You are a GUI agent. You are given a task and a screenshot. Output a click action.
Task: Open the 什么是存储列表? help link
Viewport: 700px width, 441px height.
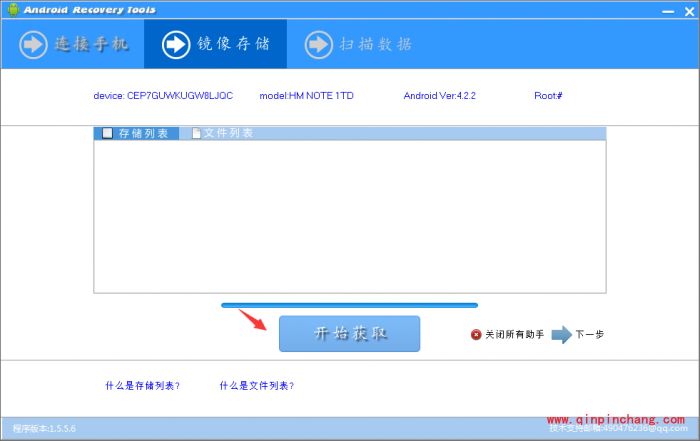[x=142, y=385]
